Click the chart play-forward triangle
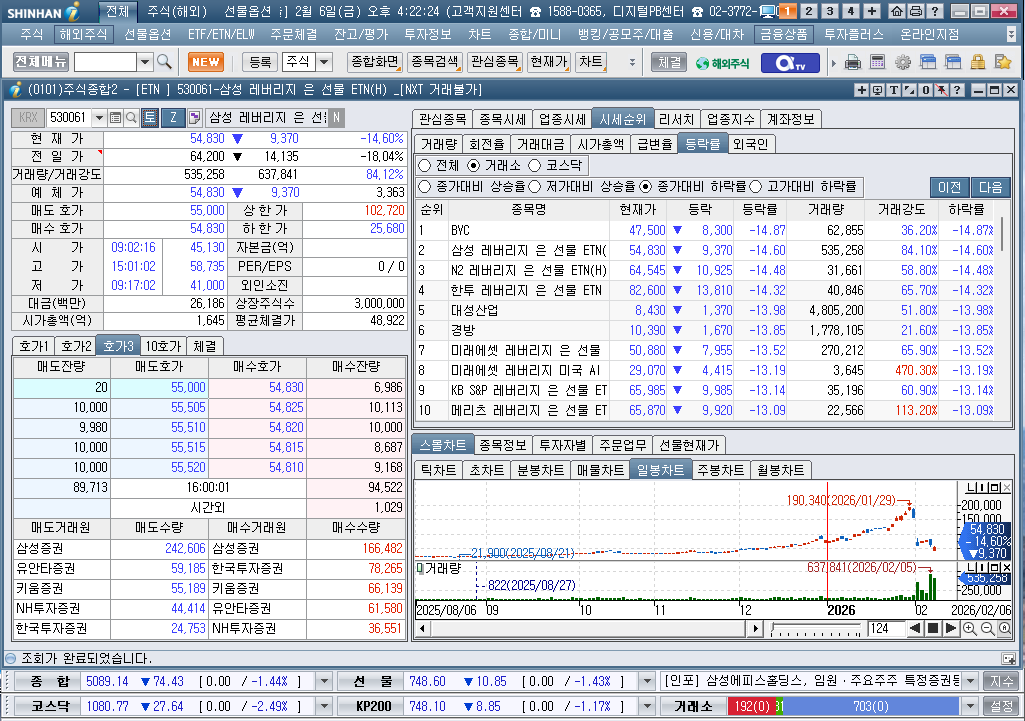 coord(950,629)
